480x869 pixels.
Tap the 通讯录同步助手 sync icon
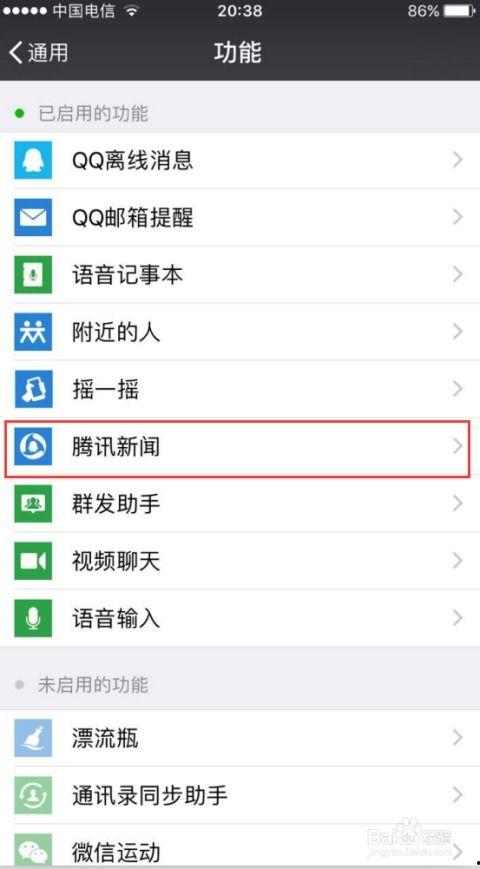pyautogui.click(x=33, y=795)
